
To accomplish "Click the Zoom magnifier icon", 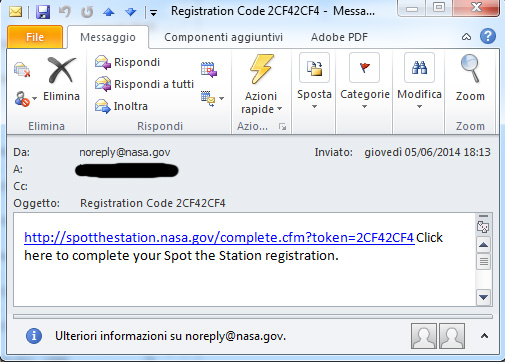I will tap(470, 69).
